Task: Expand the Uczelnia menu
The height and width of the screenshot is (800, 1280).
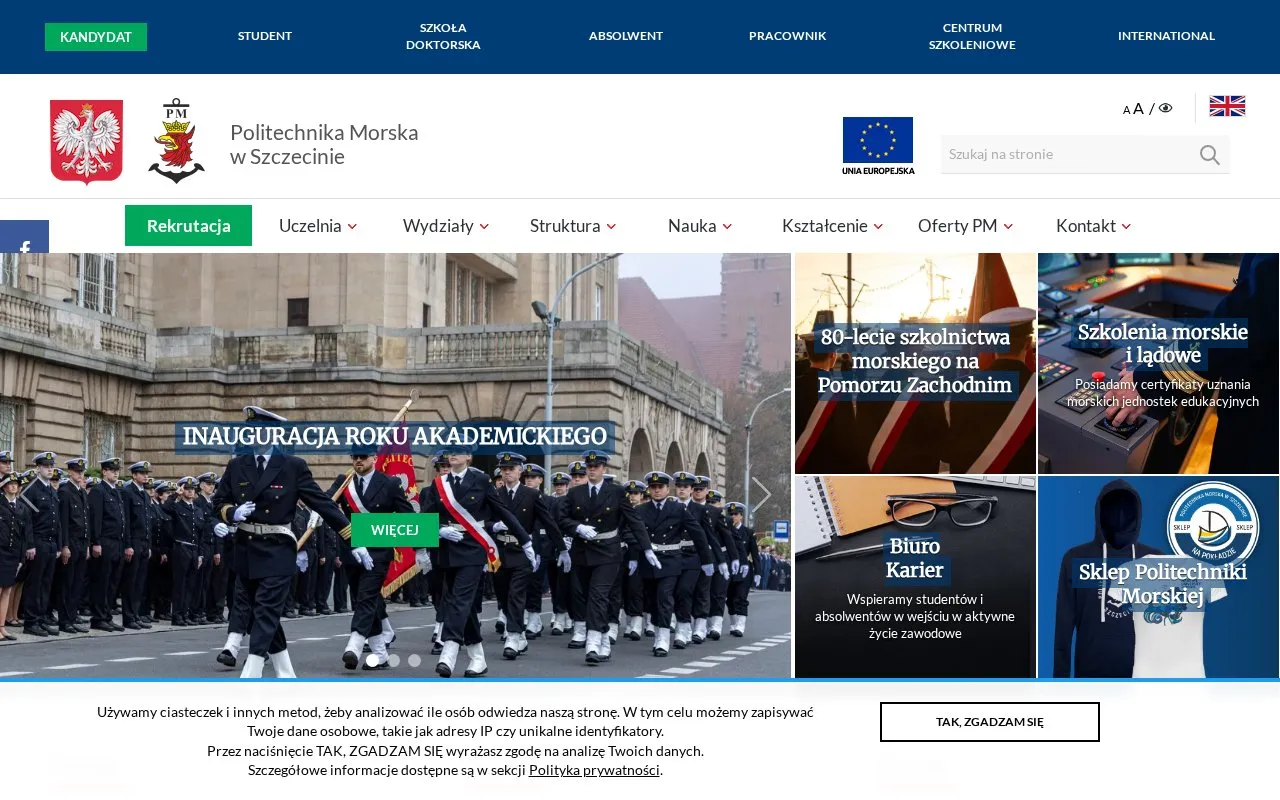Action: (x=318, y=226)
